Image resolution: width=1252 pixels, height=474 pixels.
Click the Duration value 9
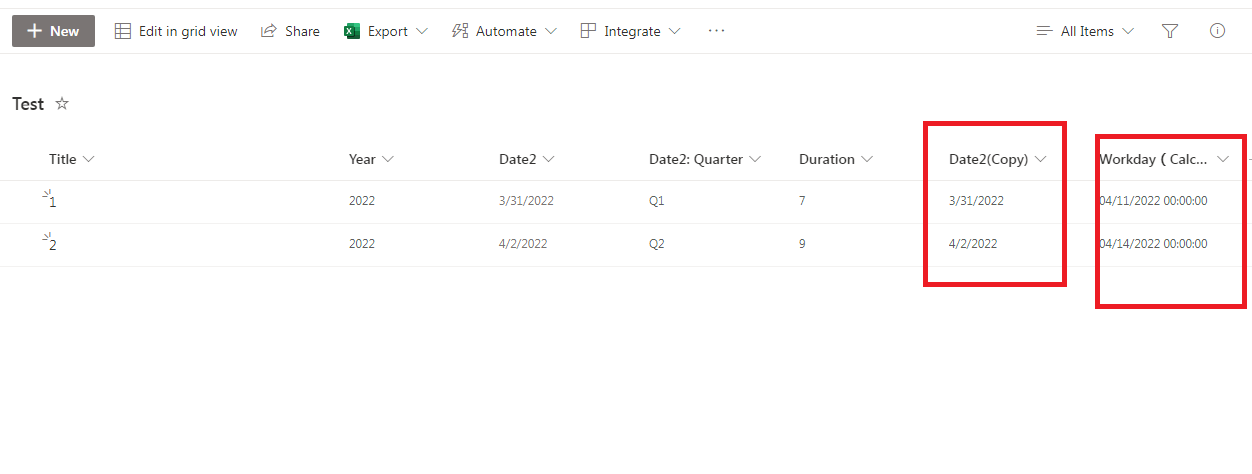point(802,244)
